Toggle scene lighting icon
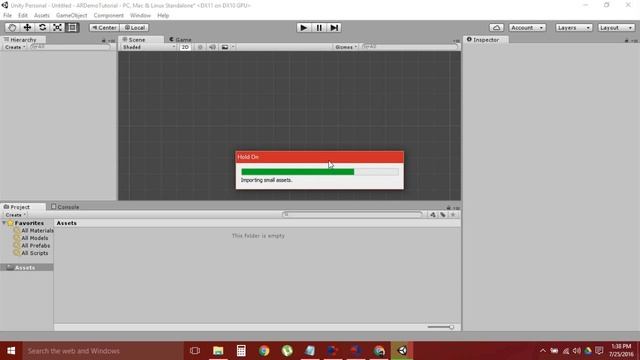This screenshot has height=360, width=640. 200,47
